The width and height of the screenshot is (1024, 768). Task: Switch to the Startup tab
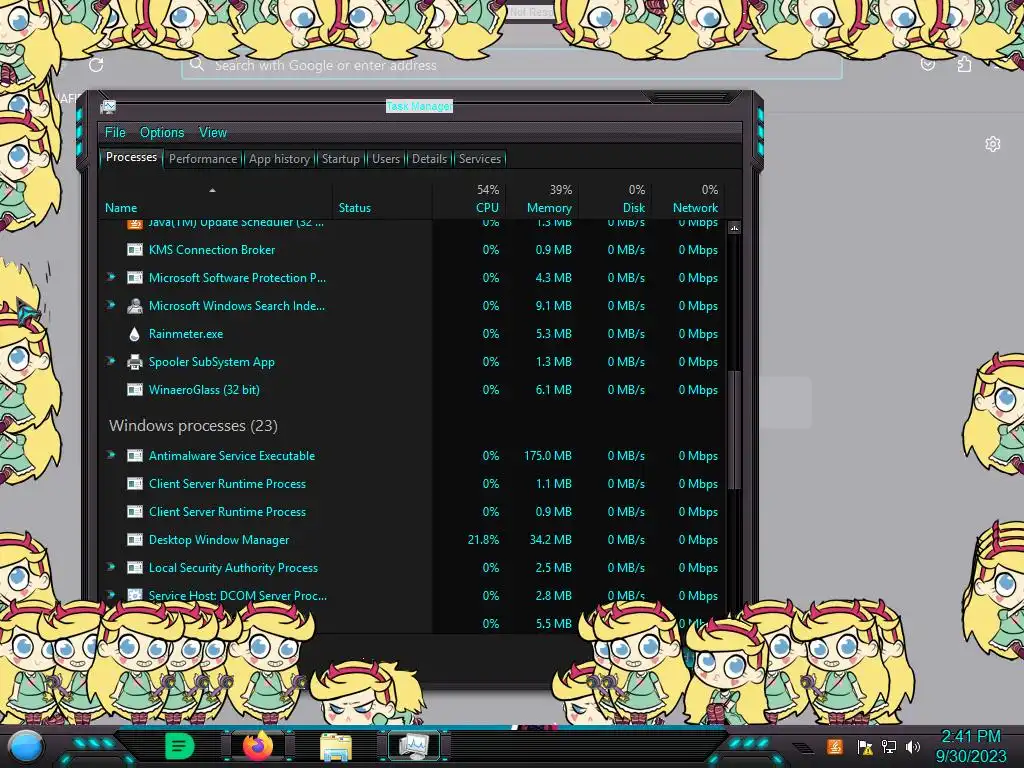340,159
